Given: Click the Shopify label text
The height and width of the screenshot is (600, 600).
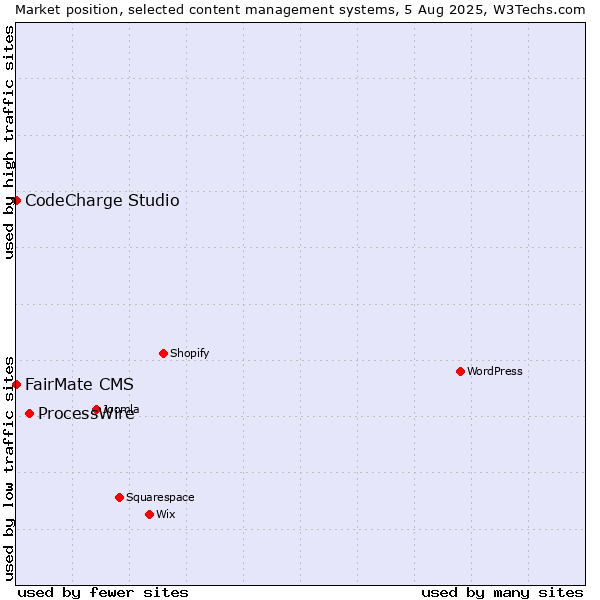Looking at the screenshot, I should 189,353.
